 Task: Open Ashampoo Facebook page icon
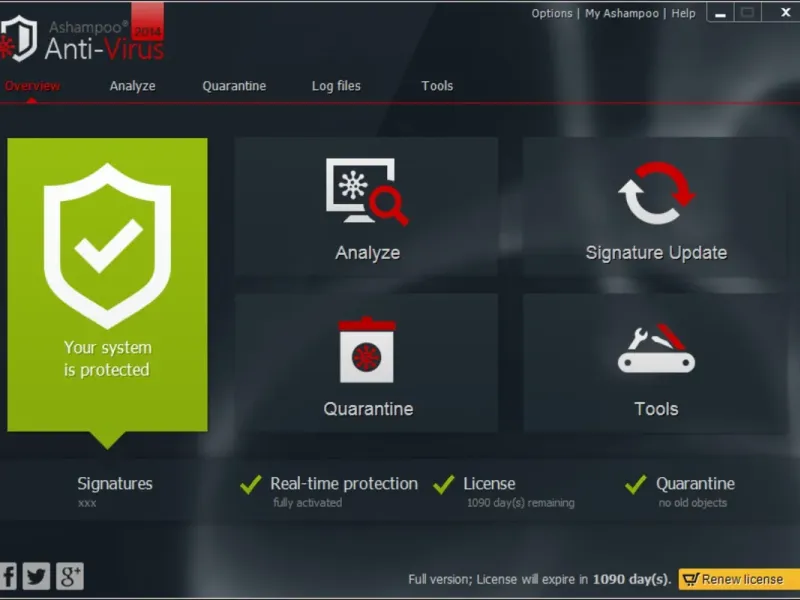[8, 576]
